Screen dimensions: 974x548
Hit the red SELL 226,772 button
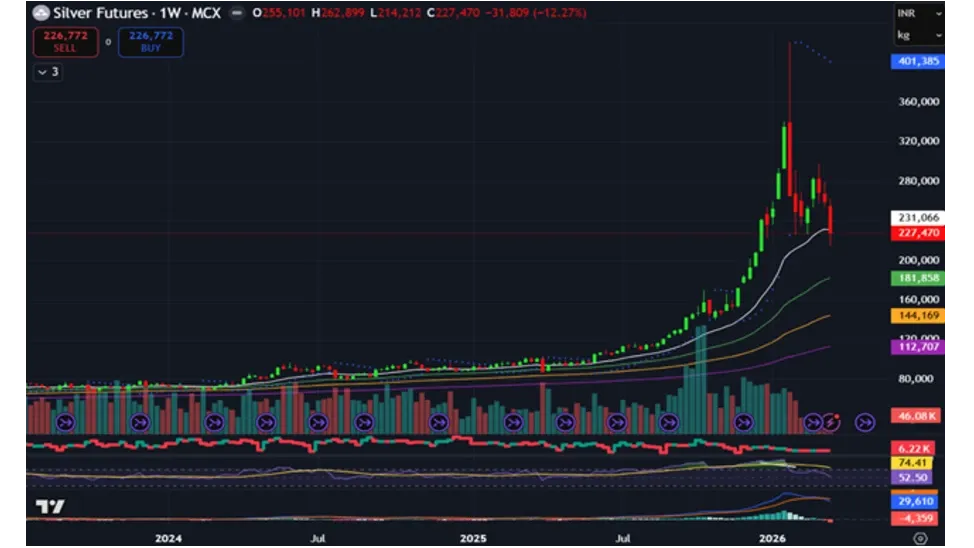tap(65, 42)
